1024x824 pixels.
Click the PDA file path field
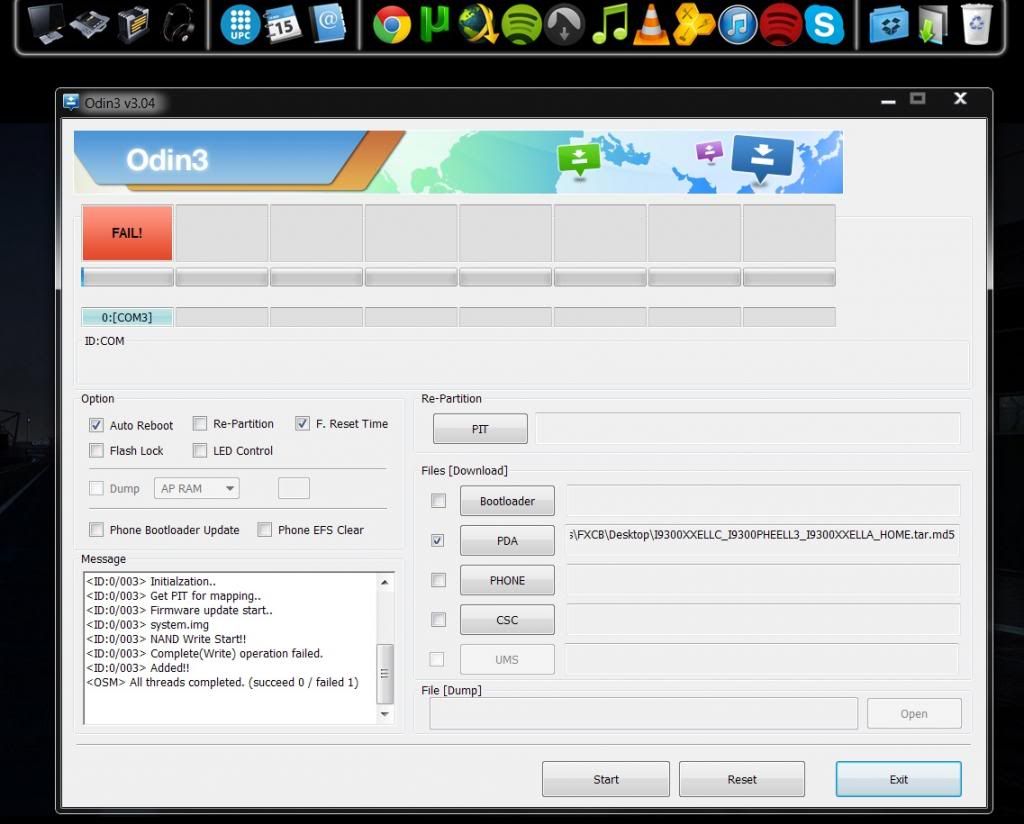(762, 535)
